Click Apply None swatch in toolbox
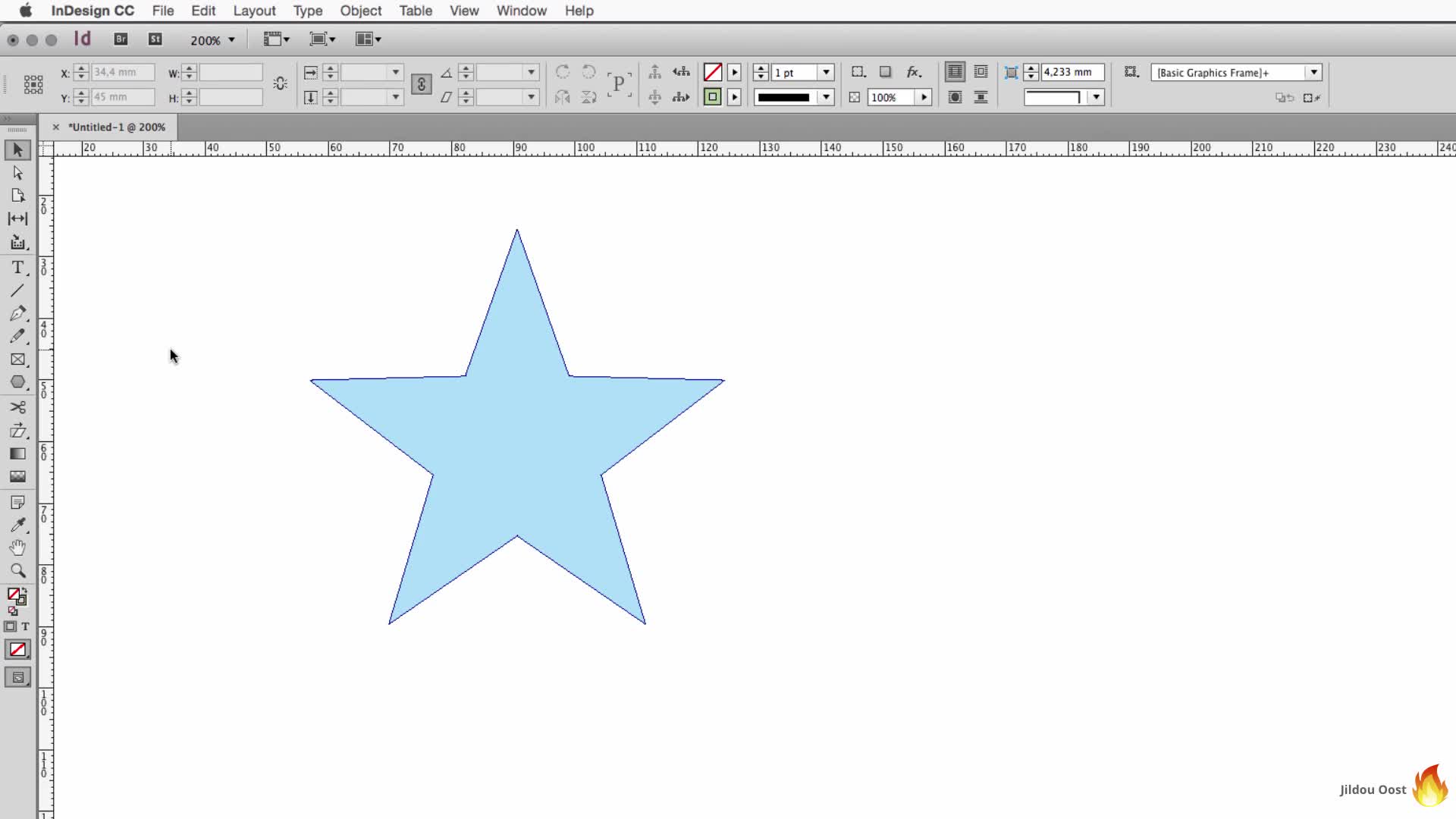The width and height of the screenshot is (1456, 819). click(x=17, y=650)
